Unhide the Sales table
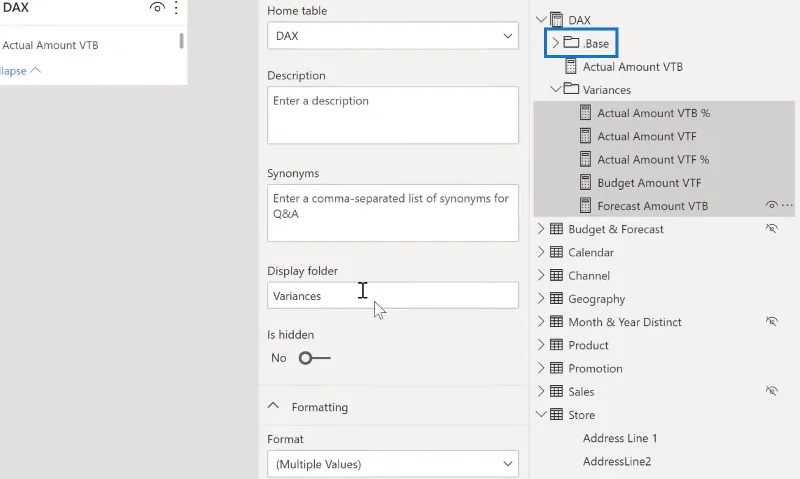Image resolution: width=800 pixels, height=479 pixels. click(771, 391)
